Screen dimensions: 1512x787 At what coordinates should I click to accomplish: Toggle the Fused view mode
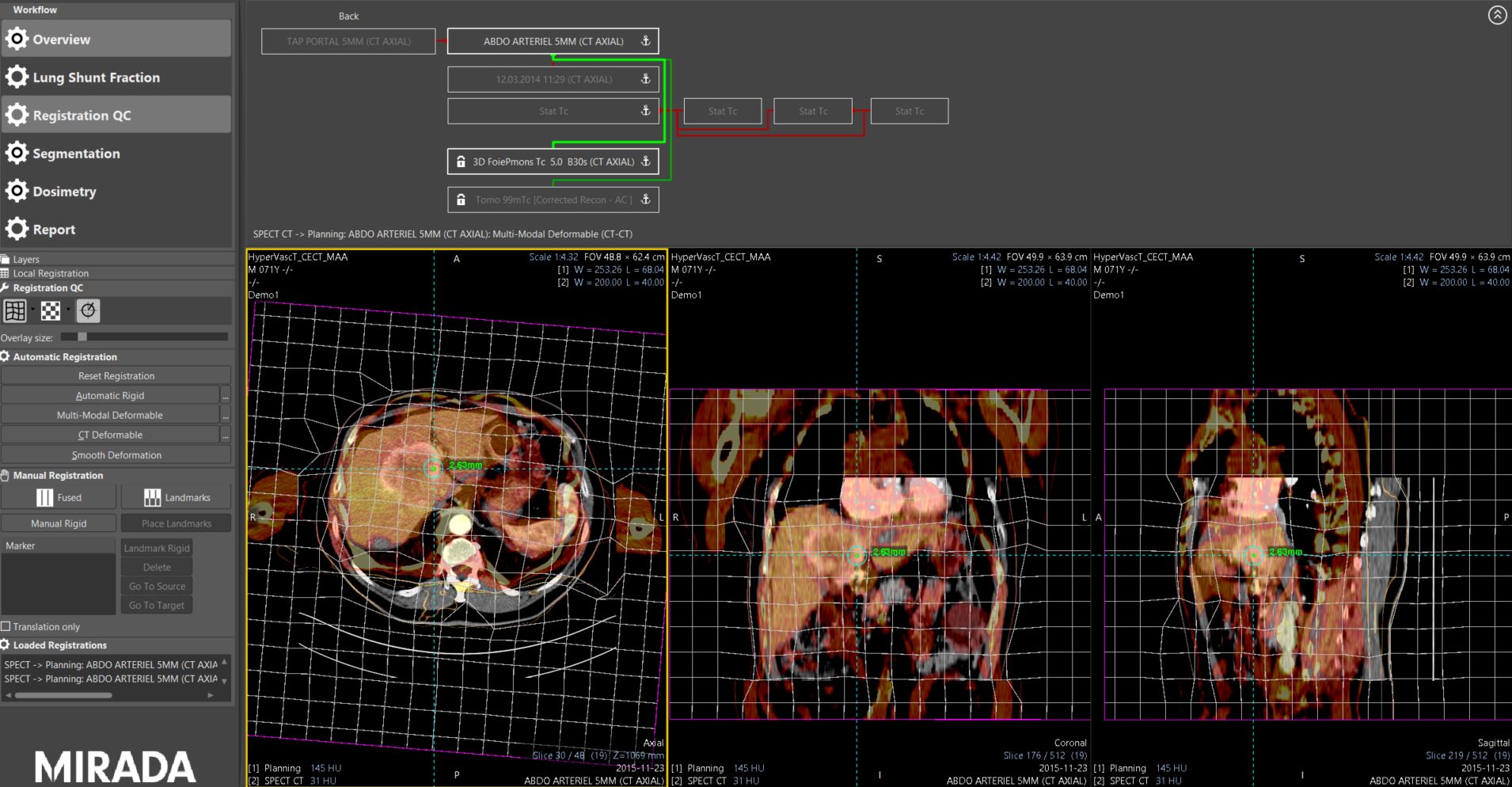(x=59, y=497)
